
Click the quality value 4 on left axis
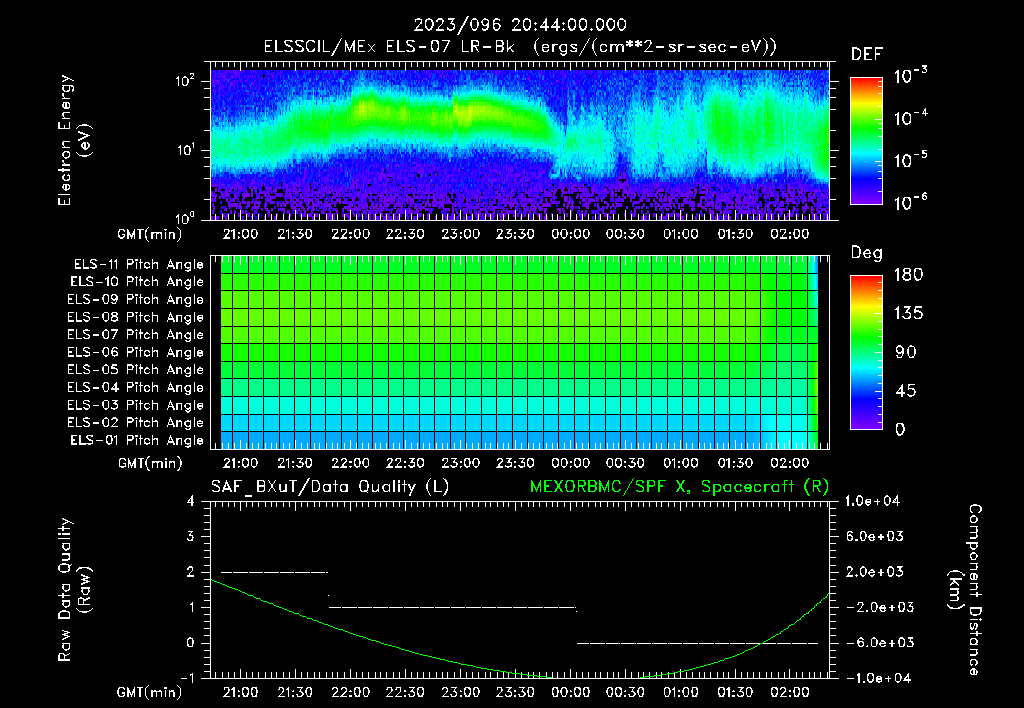[x=191, y=502]
